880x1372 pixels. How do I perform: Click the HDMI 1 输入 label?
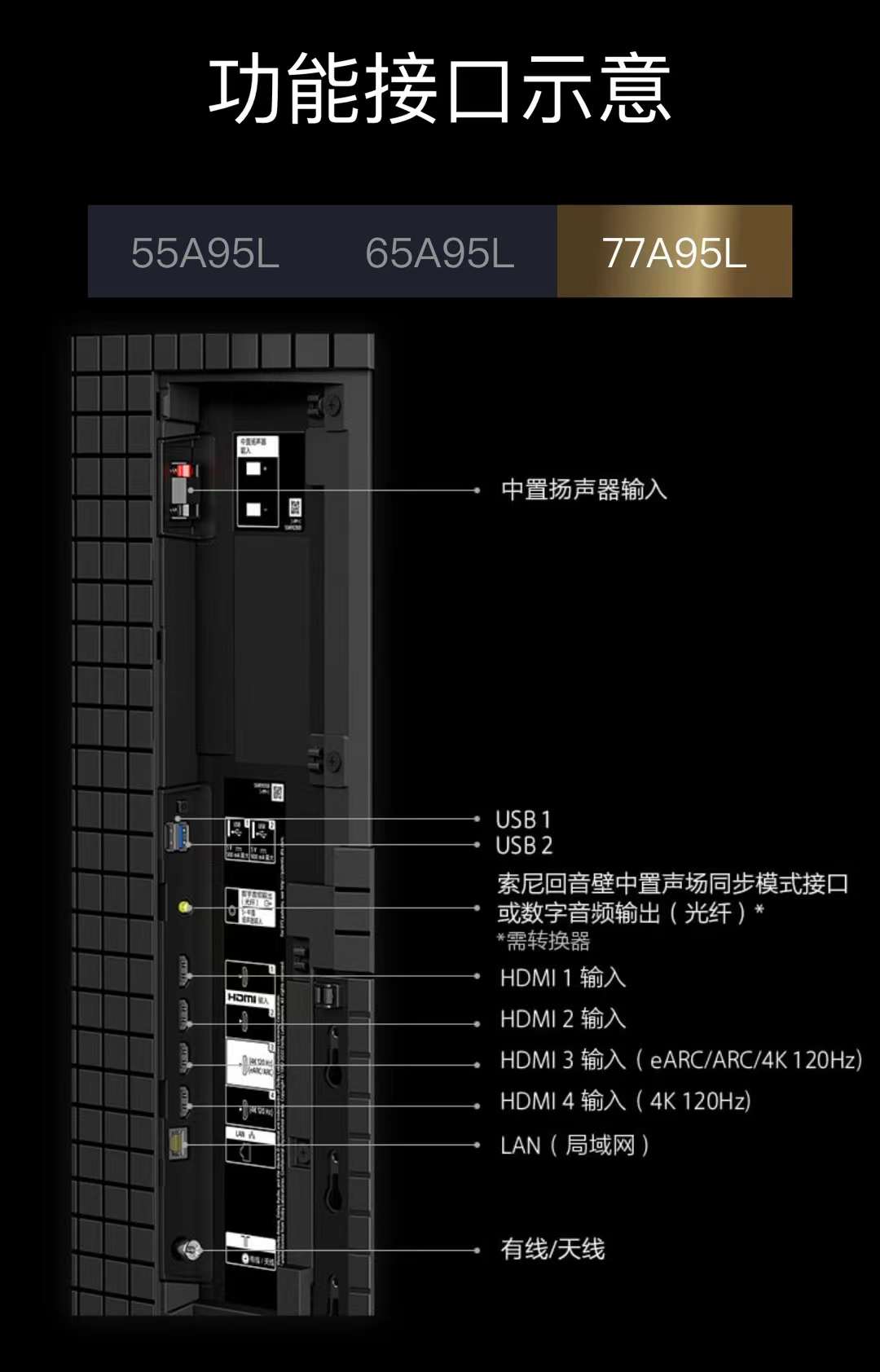pyautogui.click(x=563, y=978)
